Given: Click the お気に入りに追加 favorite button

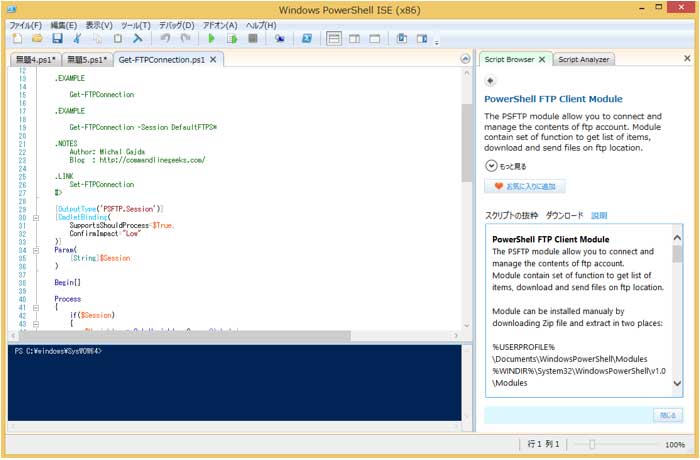Looking at the screenshot, I should 525,186.
